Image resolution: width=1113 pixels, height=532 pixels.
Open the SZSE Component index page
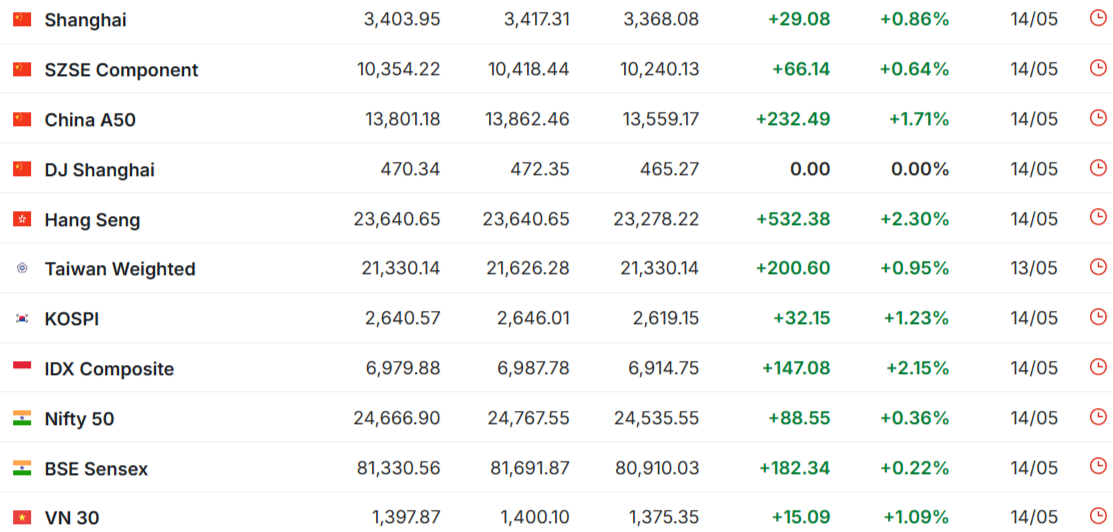click(x=121, y=70)
